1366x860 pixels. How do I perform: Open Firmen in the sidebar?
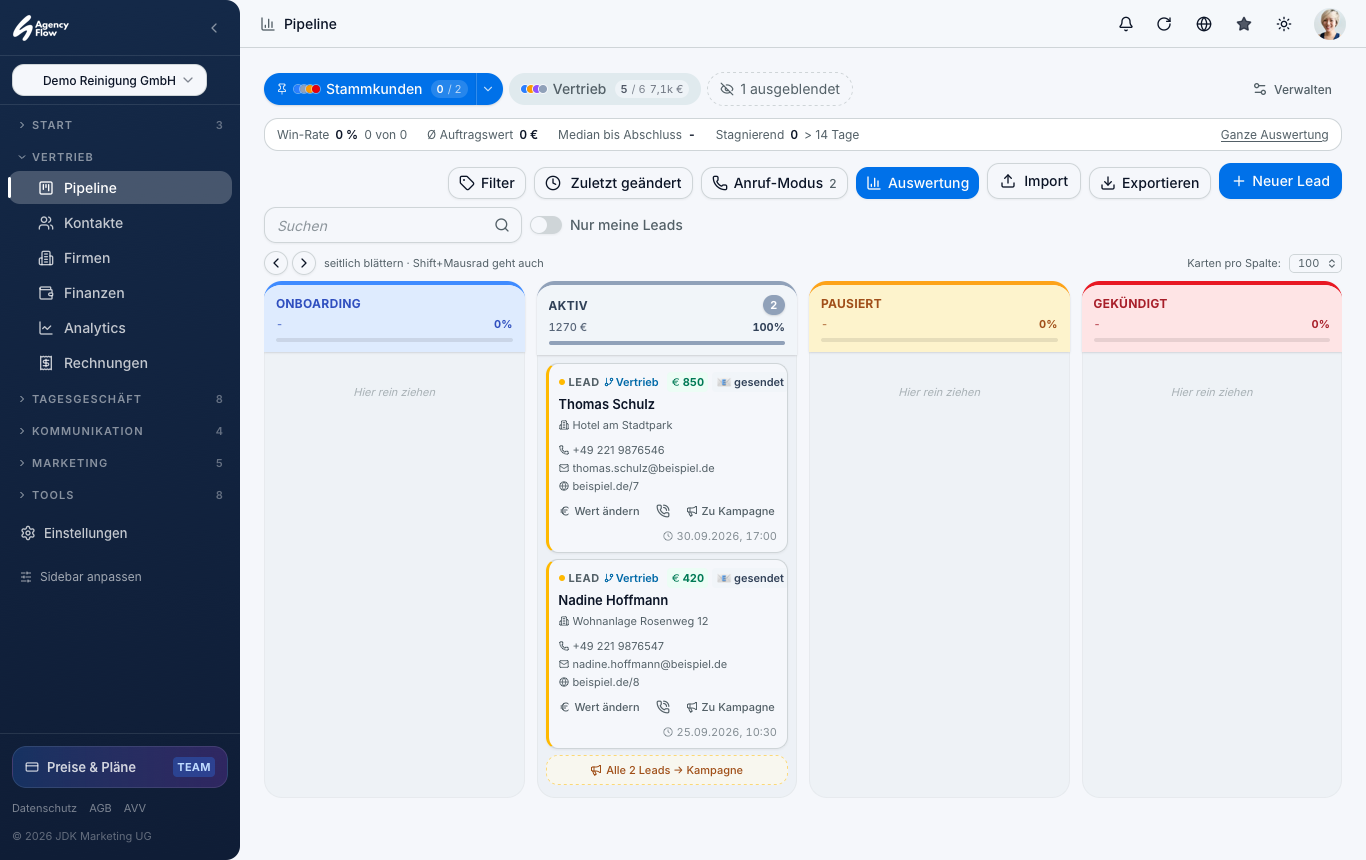[120, 258]
